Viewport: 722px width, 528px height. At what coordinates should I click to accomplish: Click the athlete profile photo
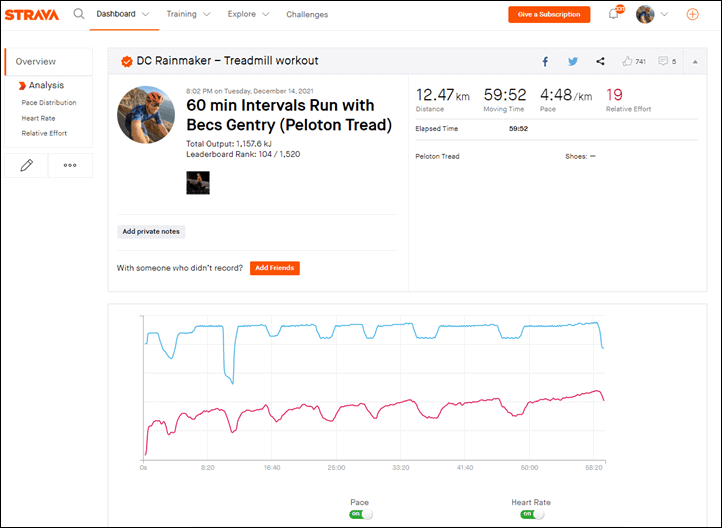[146, 115]
